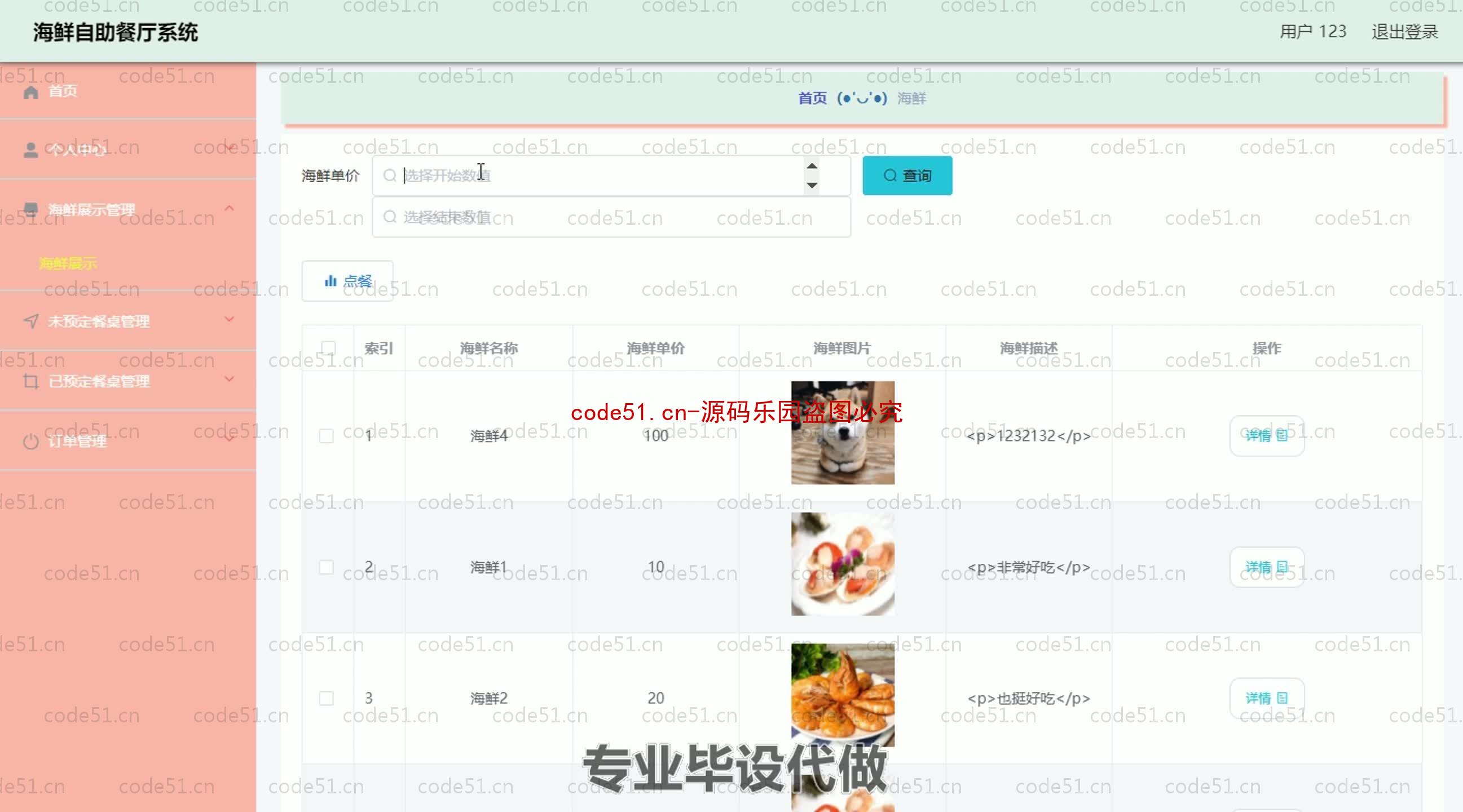Click the description <p>非常好吃</p>
This screenshot has width=1463, height=812.
(1029, 567)
